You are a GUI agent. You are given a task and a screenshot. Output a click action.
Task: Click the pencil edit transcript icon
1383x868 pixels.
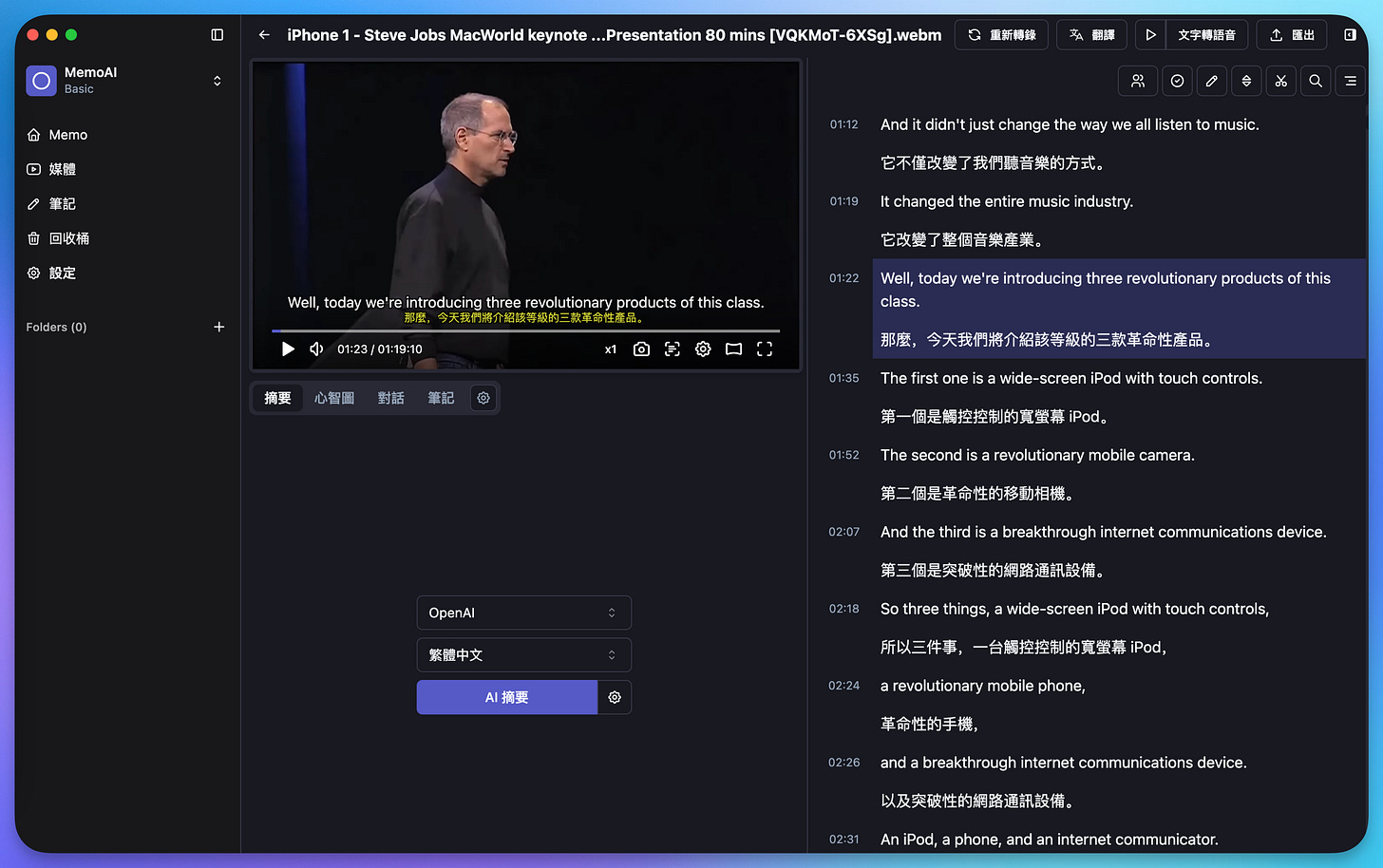pyautogui.click(x=1212, y=81)
